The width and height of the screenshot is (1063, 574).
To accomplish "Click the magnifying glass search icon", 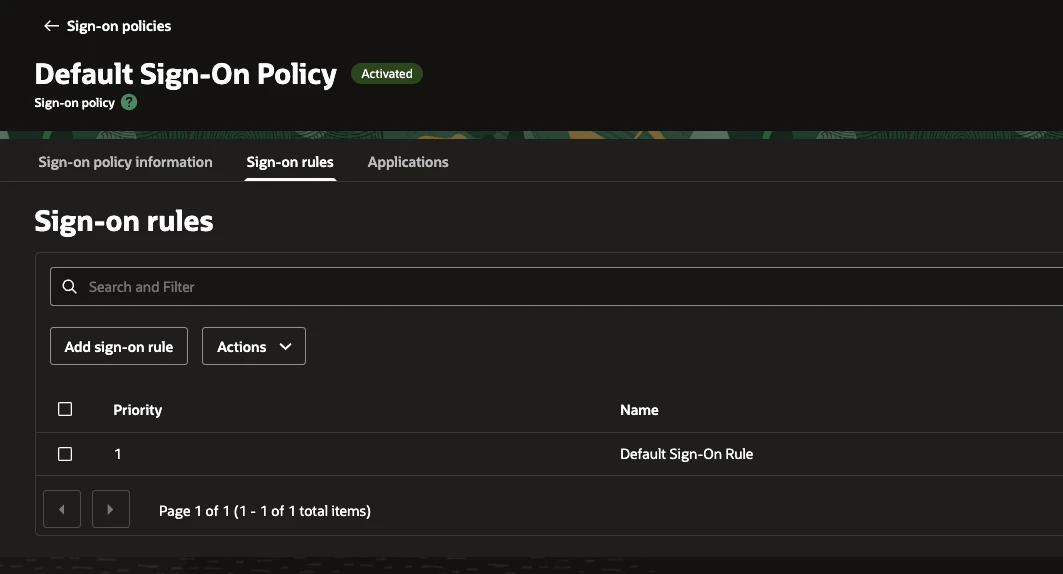I will click(69, 287).
